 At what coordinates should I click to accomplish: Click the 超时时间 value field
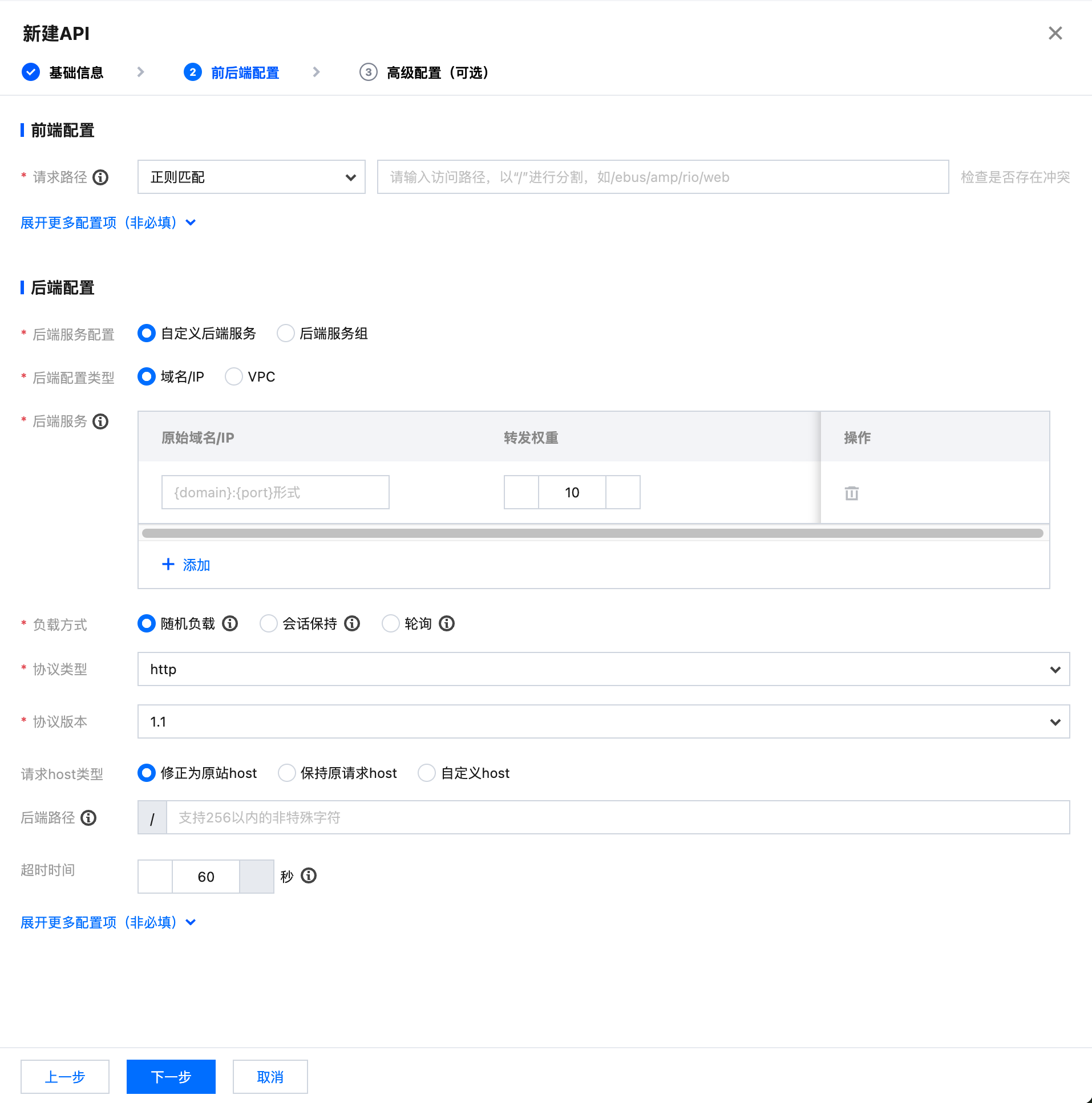pos(205,877)
